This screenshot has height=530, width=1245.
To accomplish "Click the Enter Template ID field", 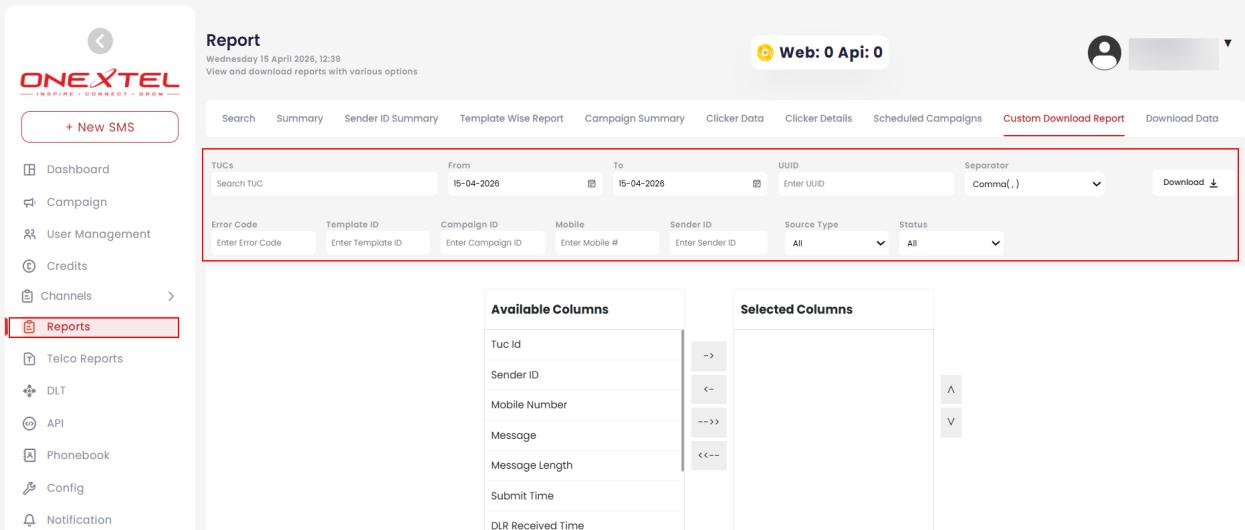I will (378, 243).
